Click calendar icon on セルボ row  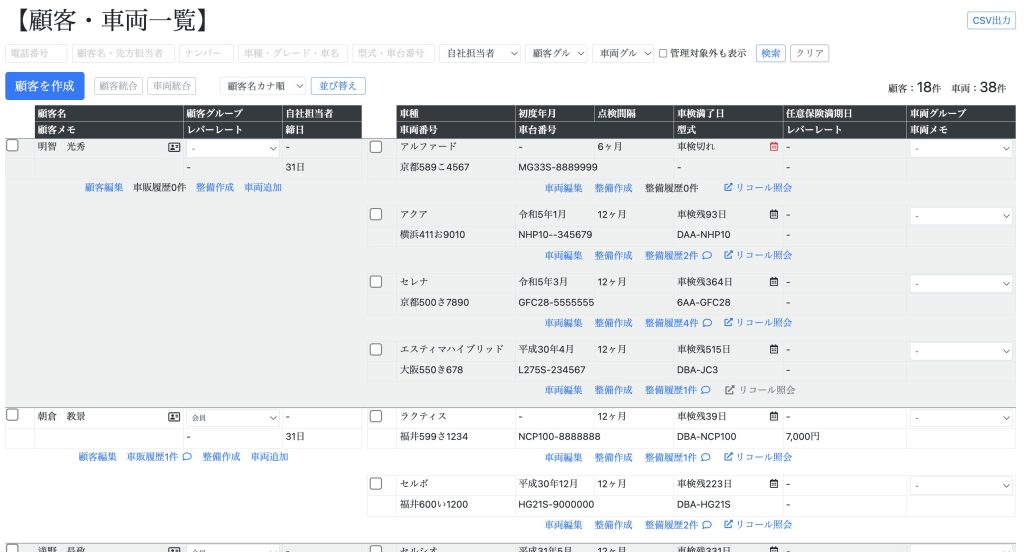774,484
